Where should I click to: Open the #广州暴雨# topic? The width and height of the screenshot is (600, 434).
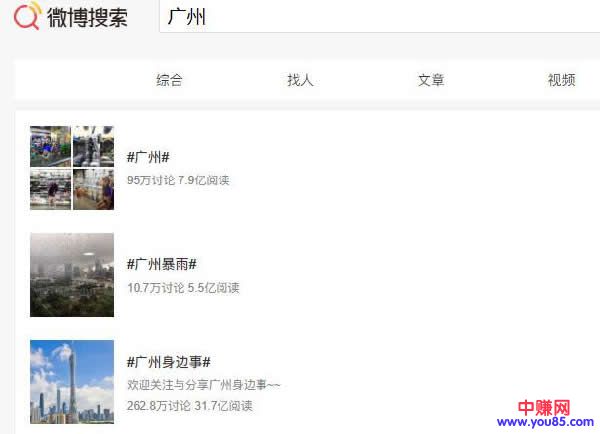(162, 264)
